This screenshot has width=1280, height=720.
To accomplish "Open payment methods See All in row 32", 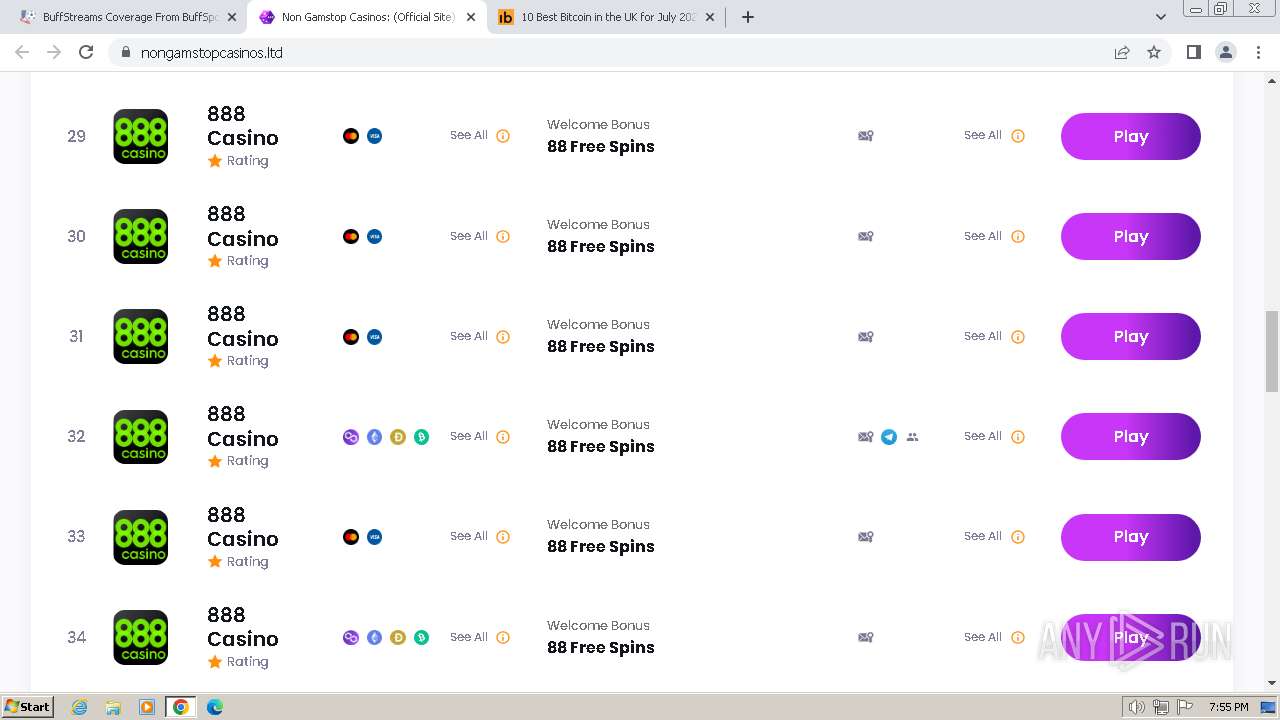I will coord(469,436).
